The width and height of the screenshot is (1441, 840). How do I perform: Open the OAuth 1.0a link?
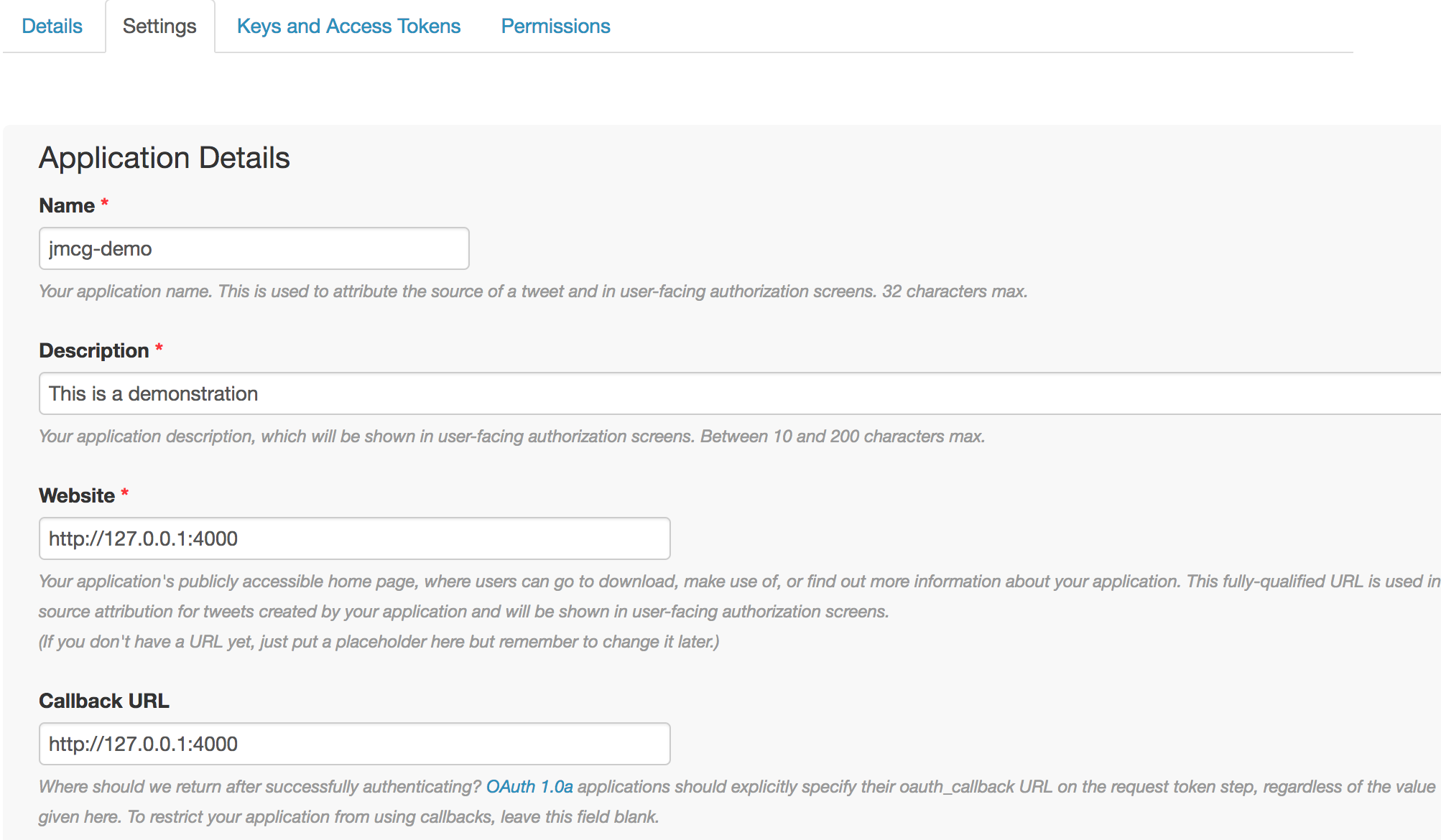point(529,787)
